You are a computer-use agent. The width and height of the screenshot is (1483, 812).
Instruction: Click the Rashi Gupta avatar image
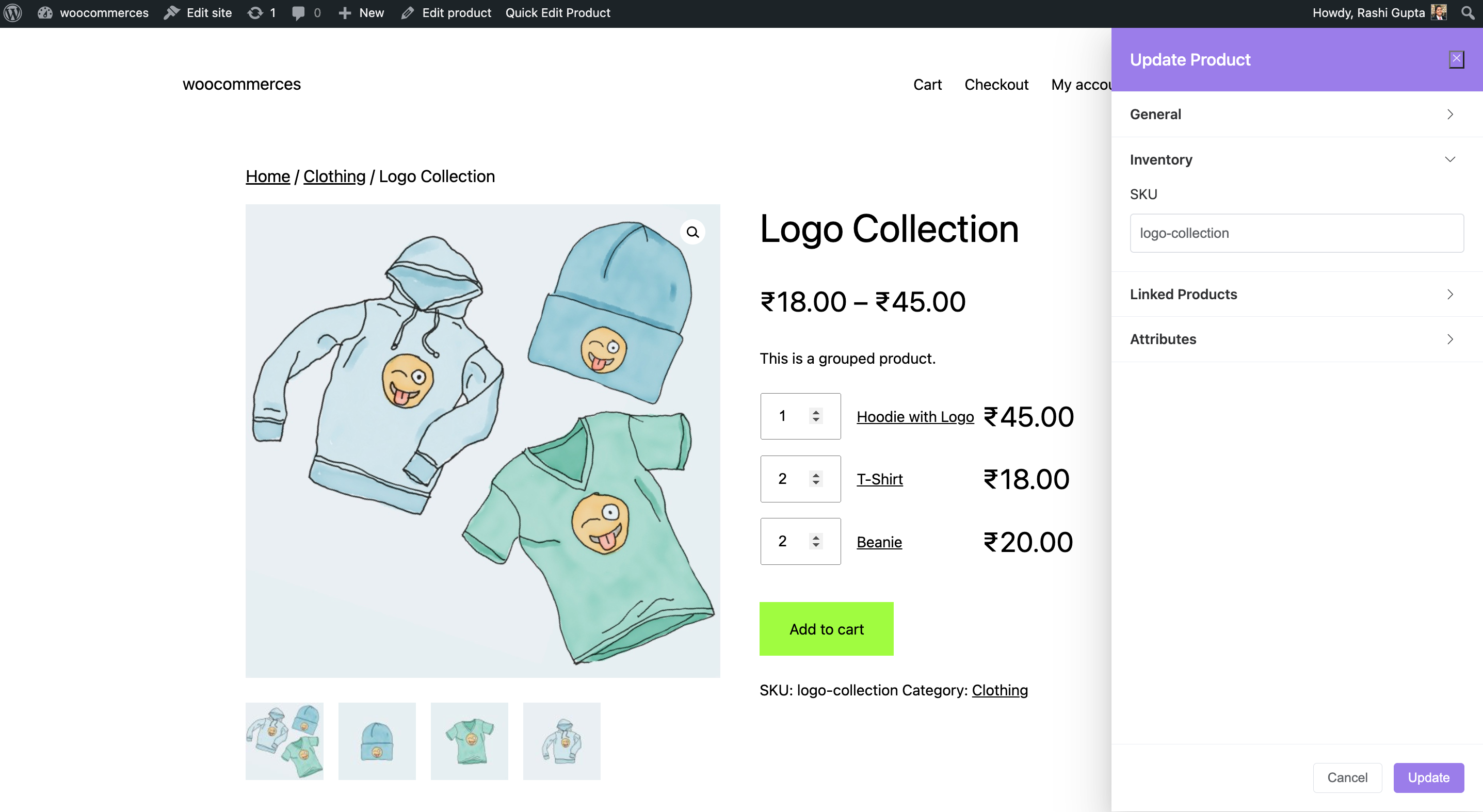(1439, 13)
